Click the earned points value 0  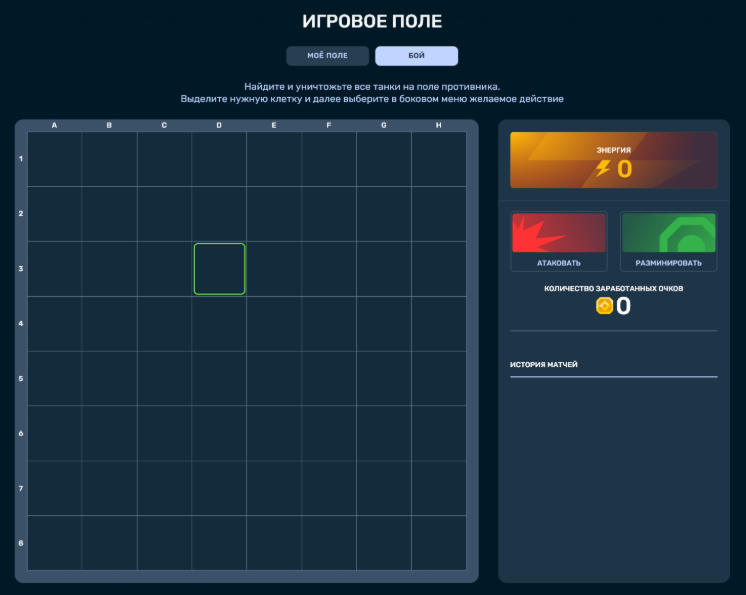pyautogui.click(x=623, y=306)
